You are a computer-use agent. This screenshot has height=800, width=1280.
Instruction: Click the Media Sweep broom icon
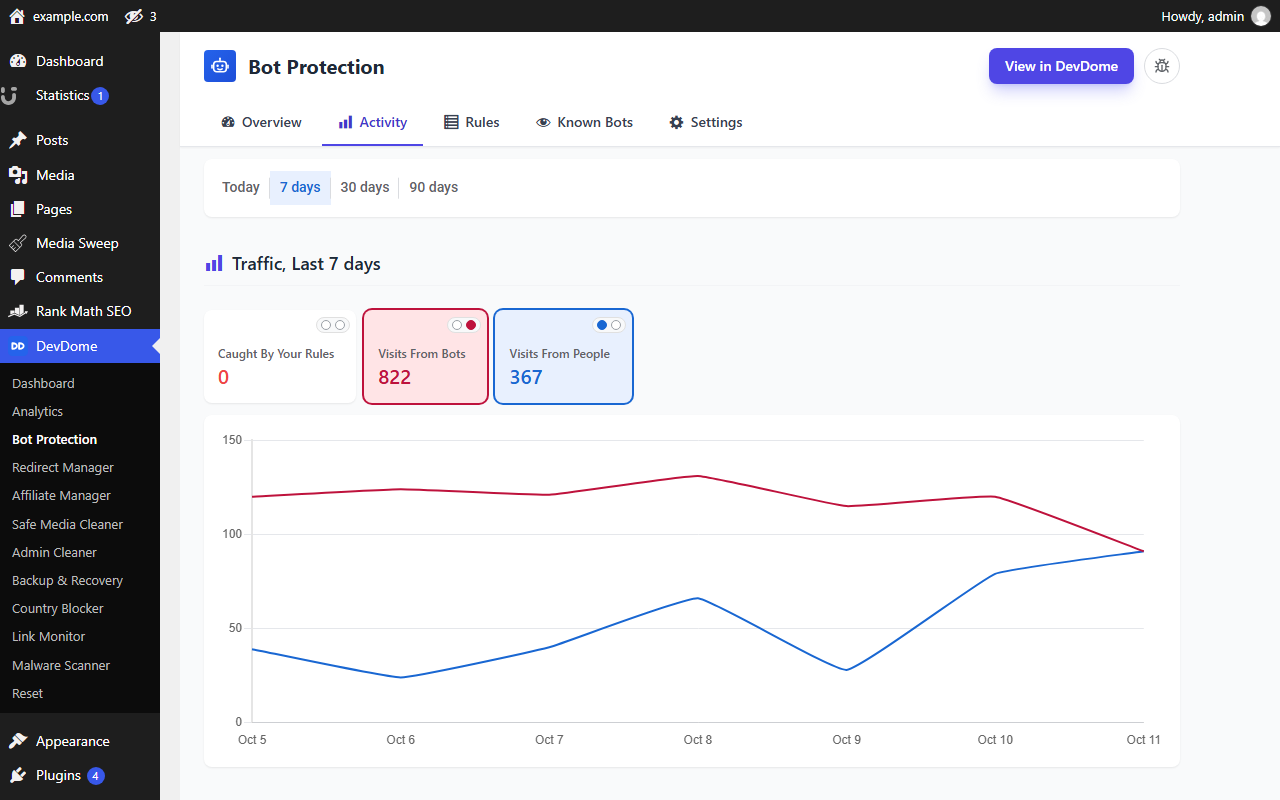(18, 243)
